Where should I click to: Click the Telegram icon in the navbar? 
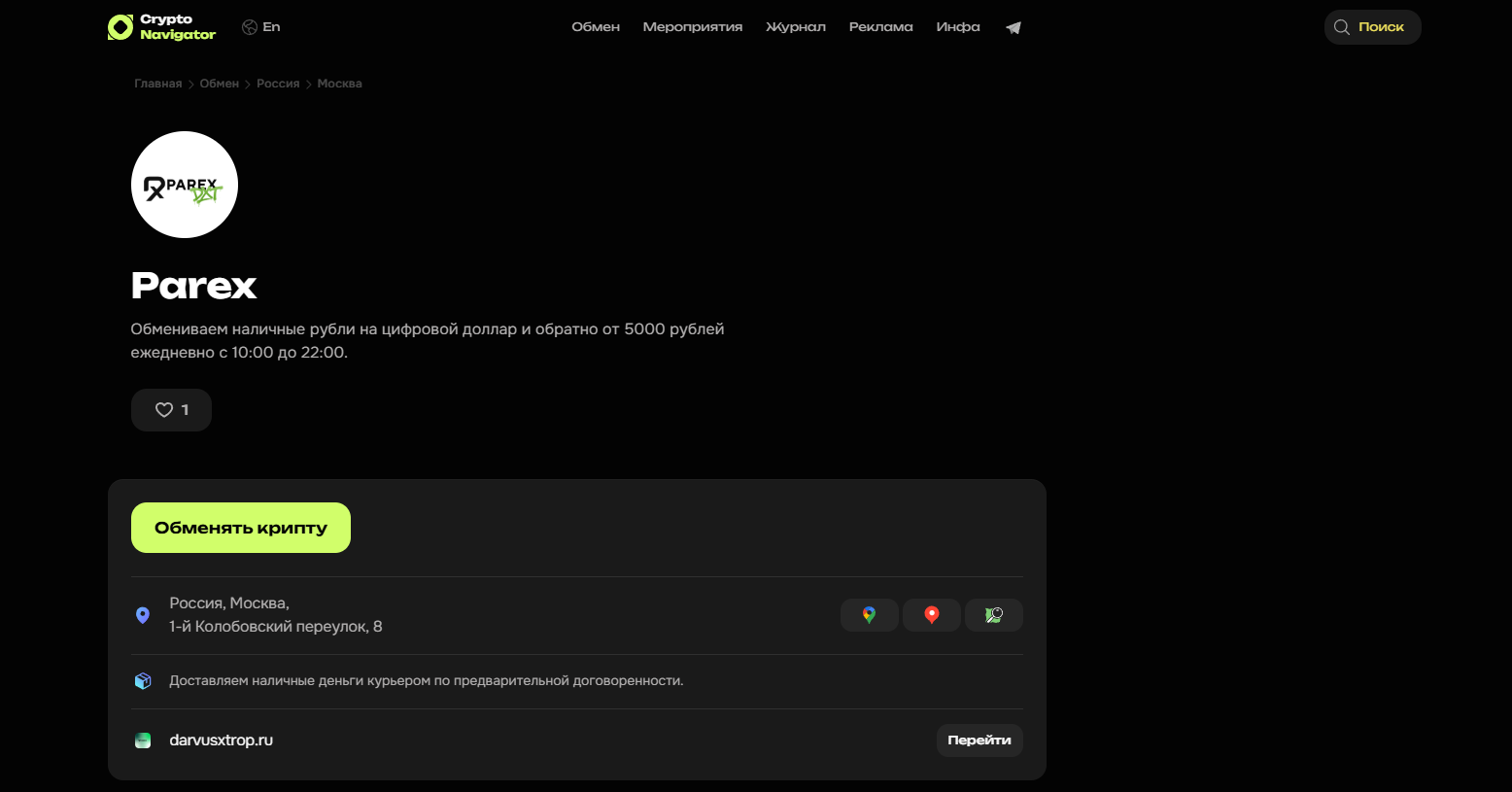(1013, 27)
